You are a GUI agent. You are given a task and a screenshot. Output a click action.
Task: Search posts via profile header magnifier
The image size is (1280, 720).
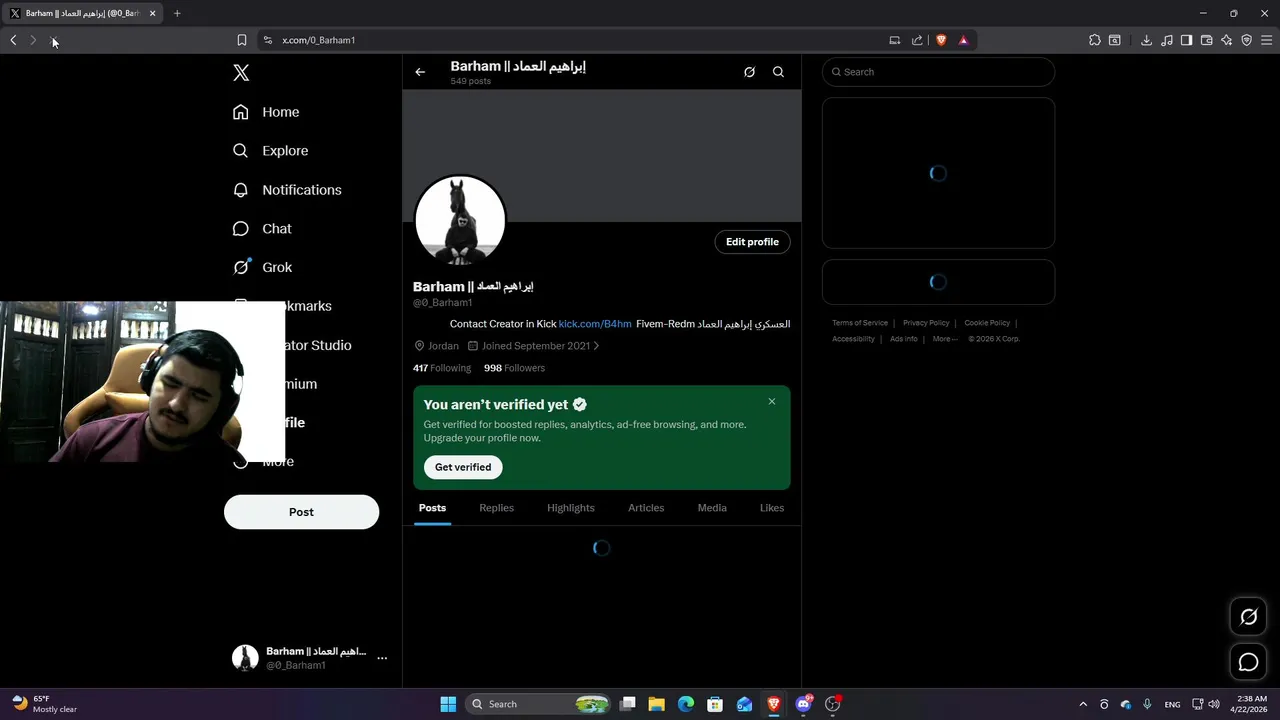pyautogui.click(x=778, y=72)
